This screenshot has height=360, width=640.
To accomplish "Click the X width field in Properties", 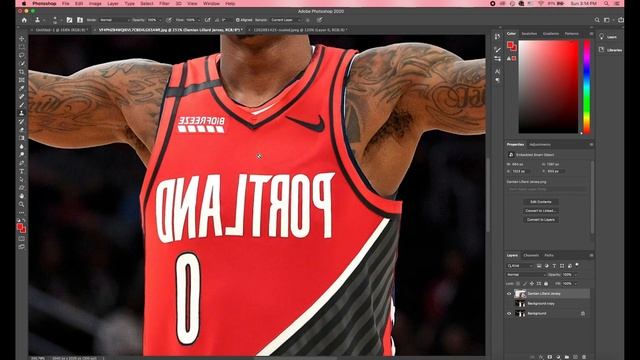I will coord(520,171).
